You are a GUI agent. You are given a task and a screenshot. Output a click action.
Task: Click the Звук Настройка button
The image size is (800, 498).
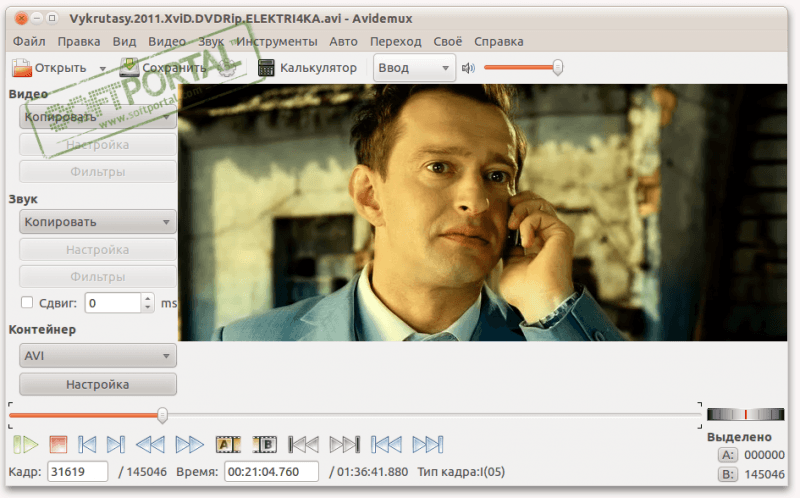[x=98, y=250]
